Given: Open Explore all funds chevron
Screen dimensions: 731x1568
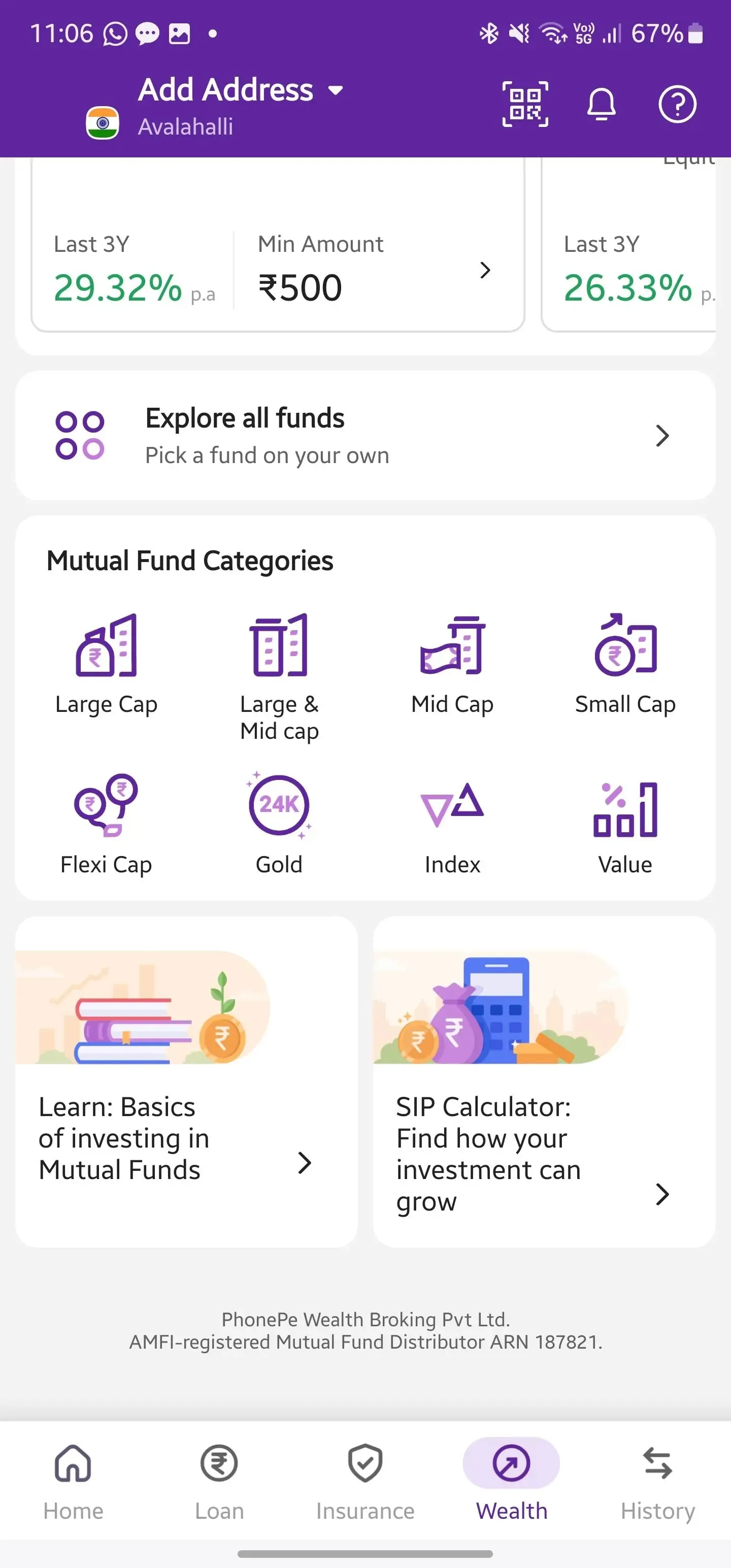Looking at the screenshot, I should click(x=662, y=436).
